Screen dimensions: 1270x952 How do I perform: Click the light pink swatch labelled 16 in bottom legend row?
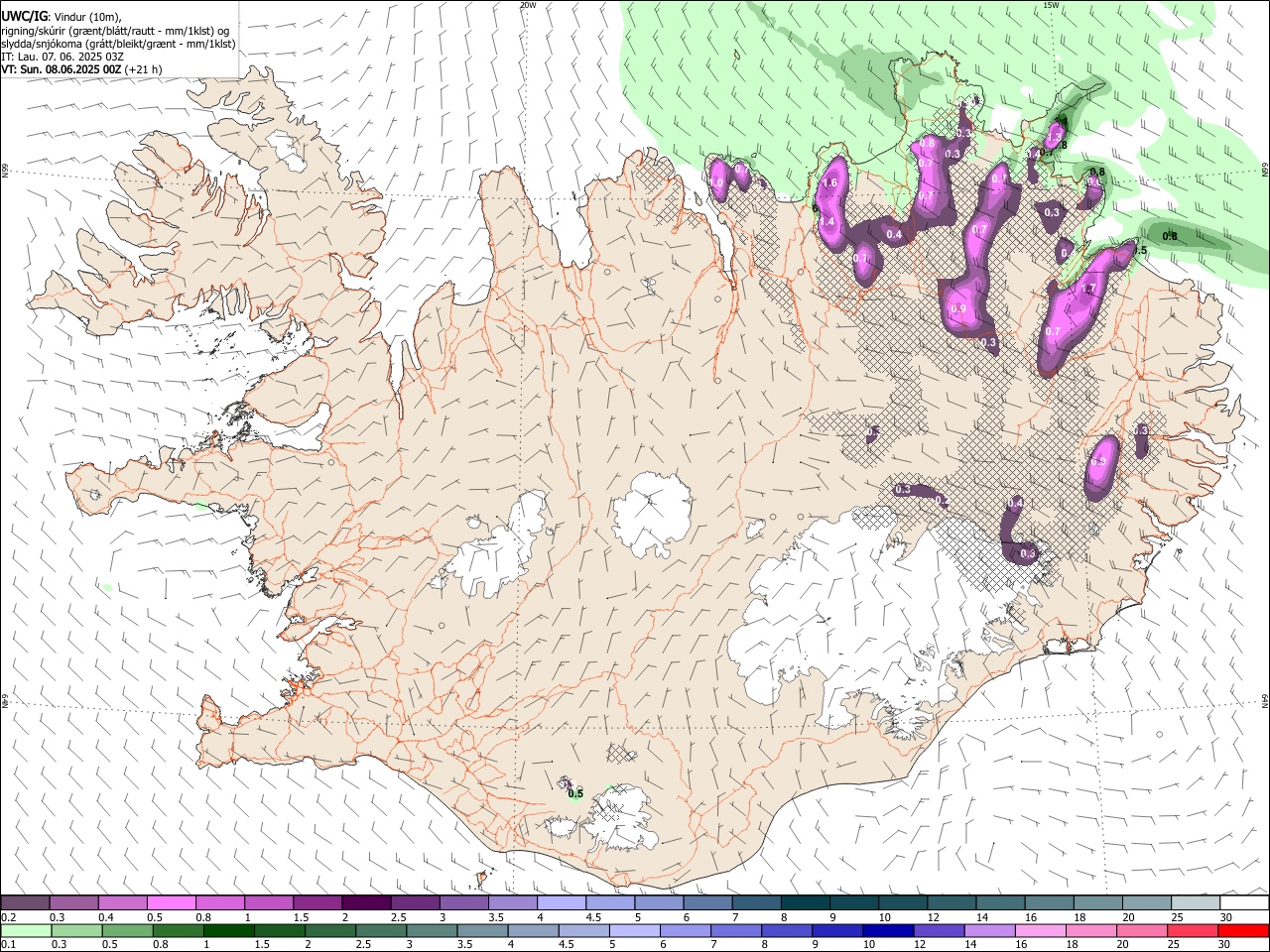[x=1039, y=930]
